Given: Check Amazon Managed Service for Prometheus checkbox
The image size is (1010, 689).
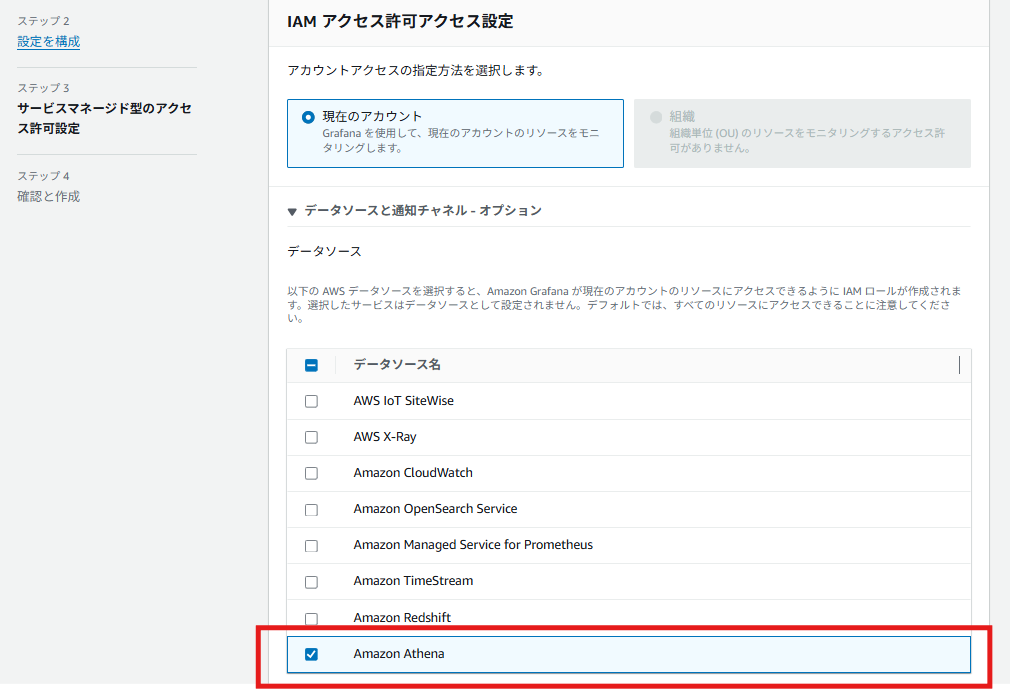Looking at the screenshot, I should point(311,546).
